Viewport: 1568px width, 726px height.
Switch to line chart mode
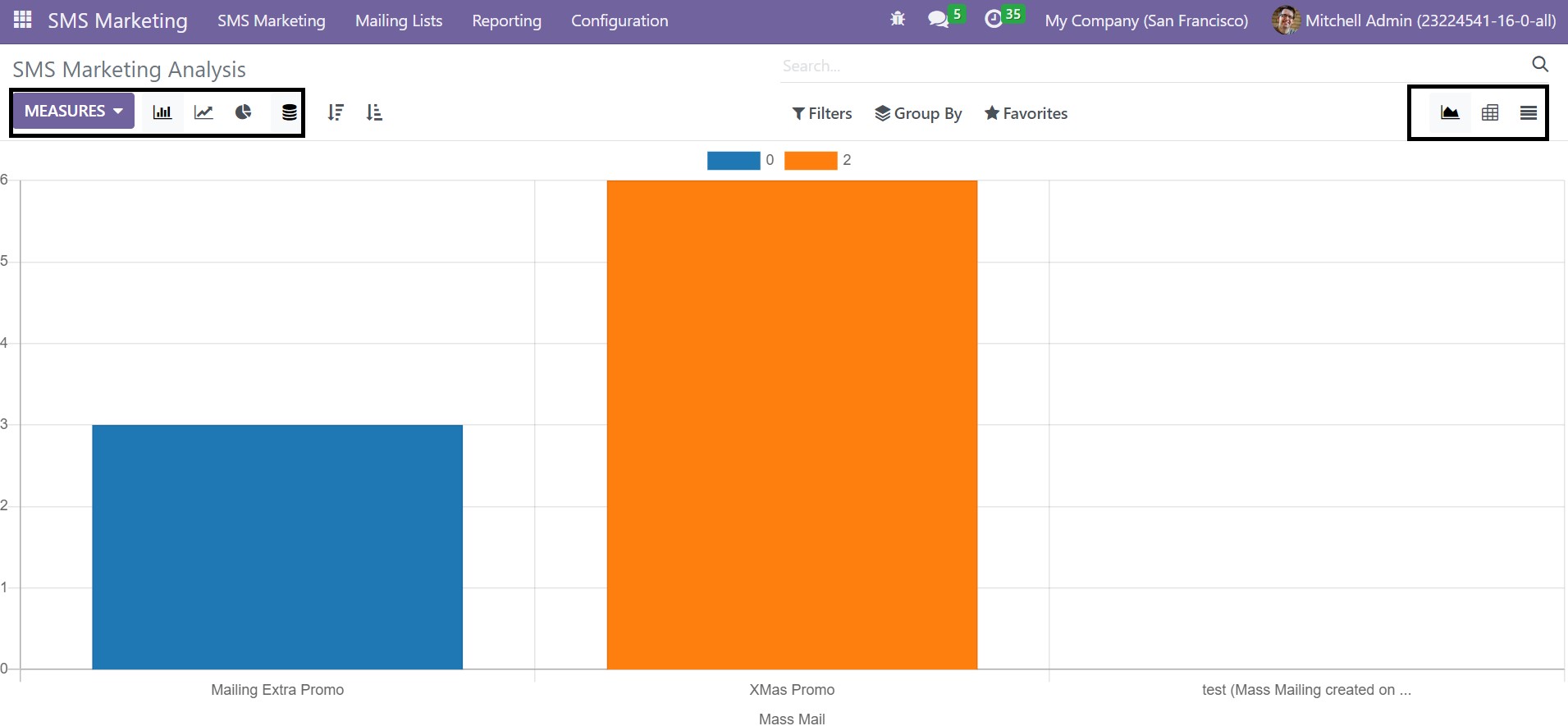tap(203, 112)
